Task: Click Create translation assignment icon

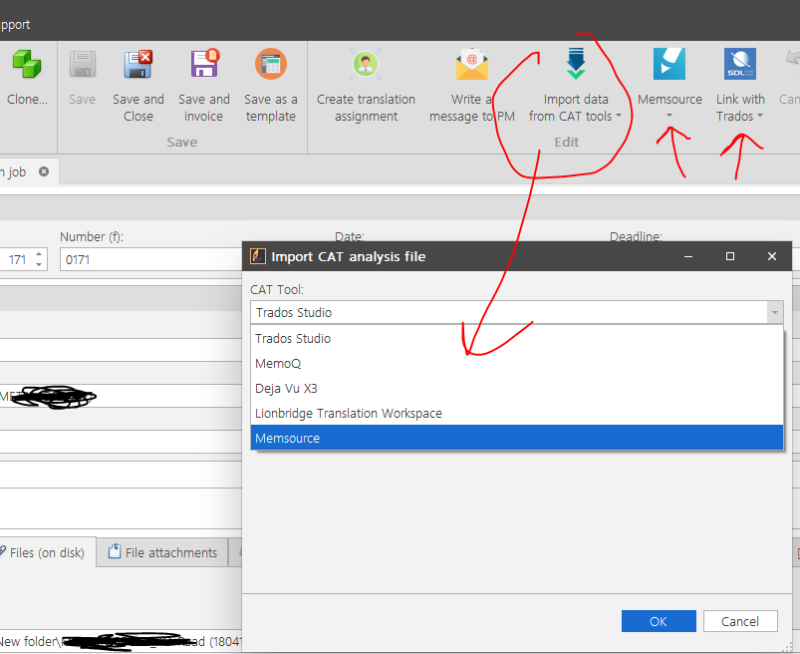Action: (366, 64)
